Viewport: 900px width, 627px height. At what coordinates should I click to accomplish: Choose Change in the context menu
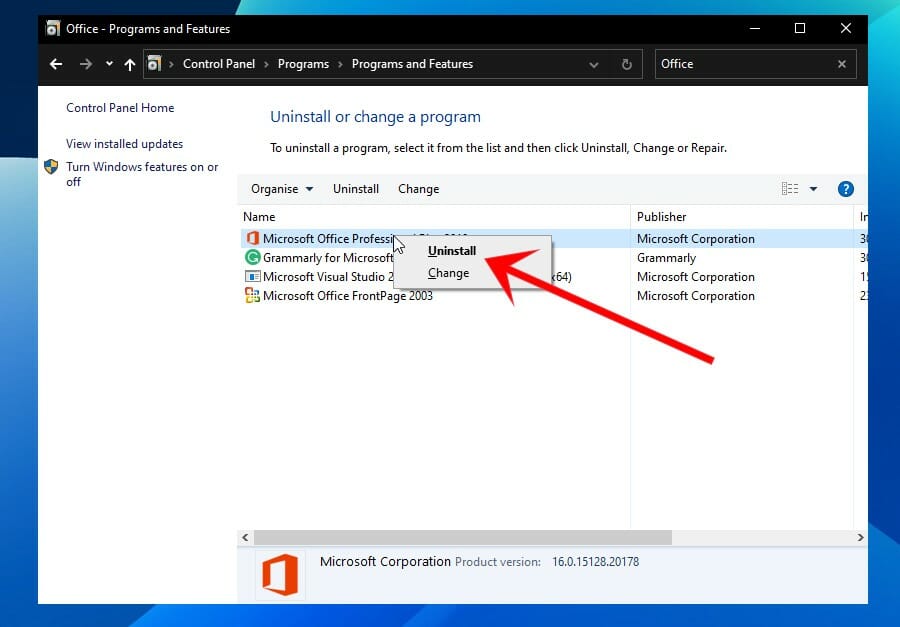coord(448,273)
